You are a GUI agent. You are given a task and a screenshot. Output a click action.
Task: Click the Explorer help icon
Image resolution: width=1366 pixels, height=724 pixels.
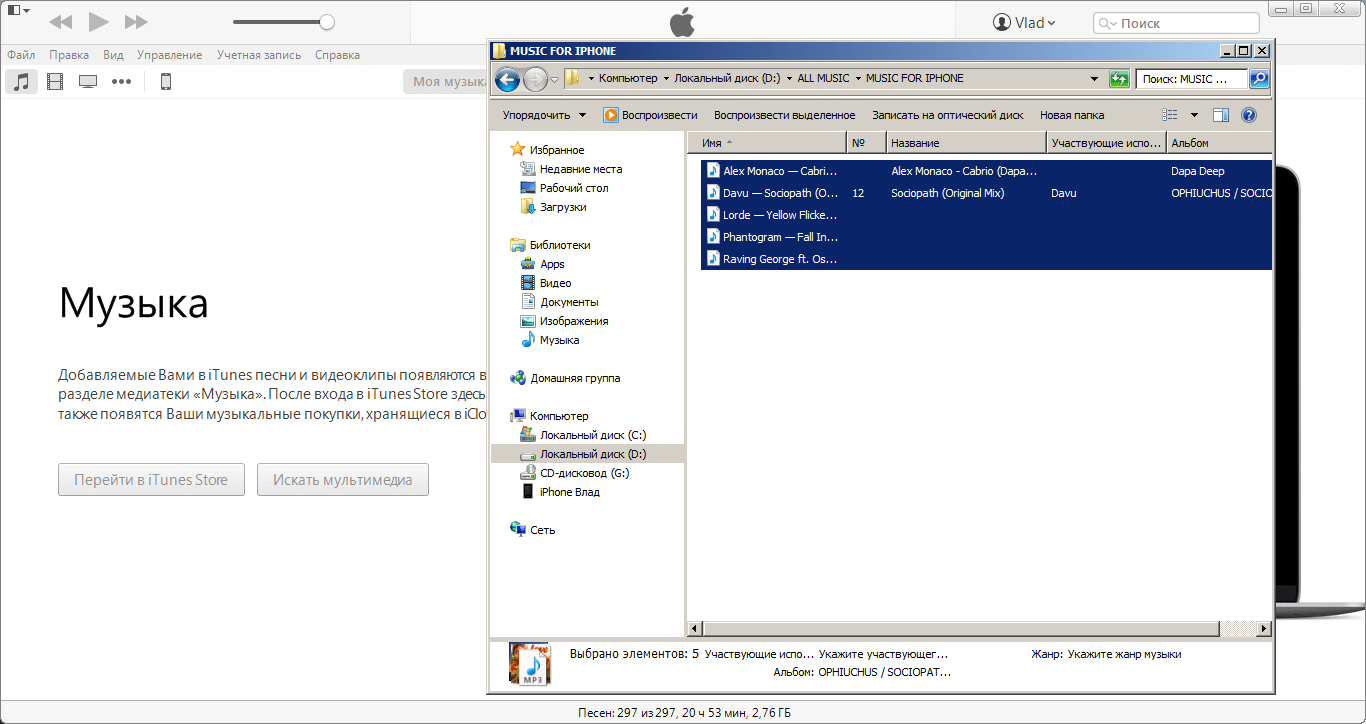tap(1248, 115)
